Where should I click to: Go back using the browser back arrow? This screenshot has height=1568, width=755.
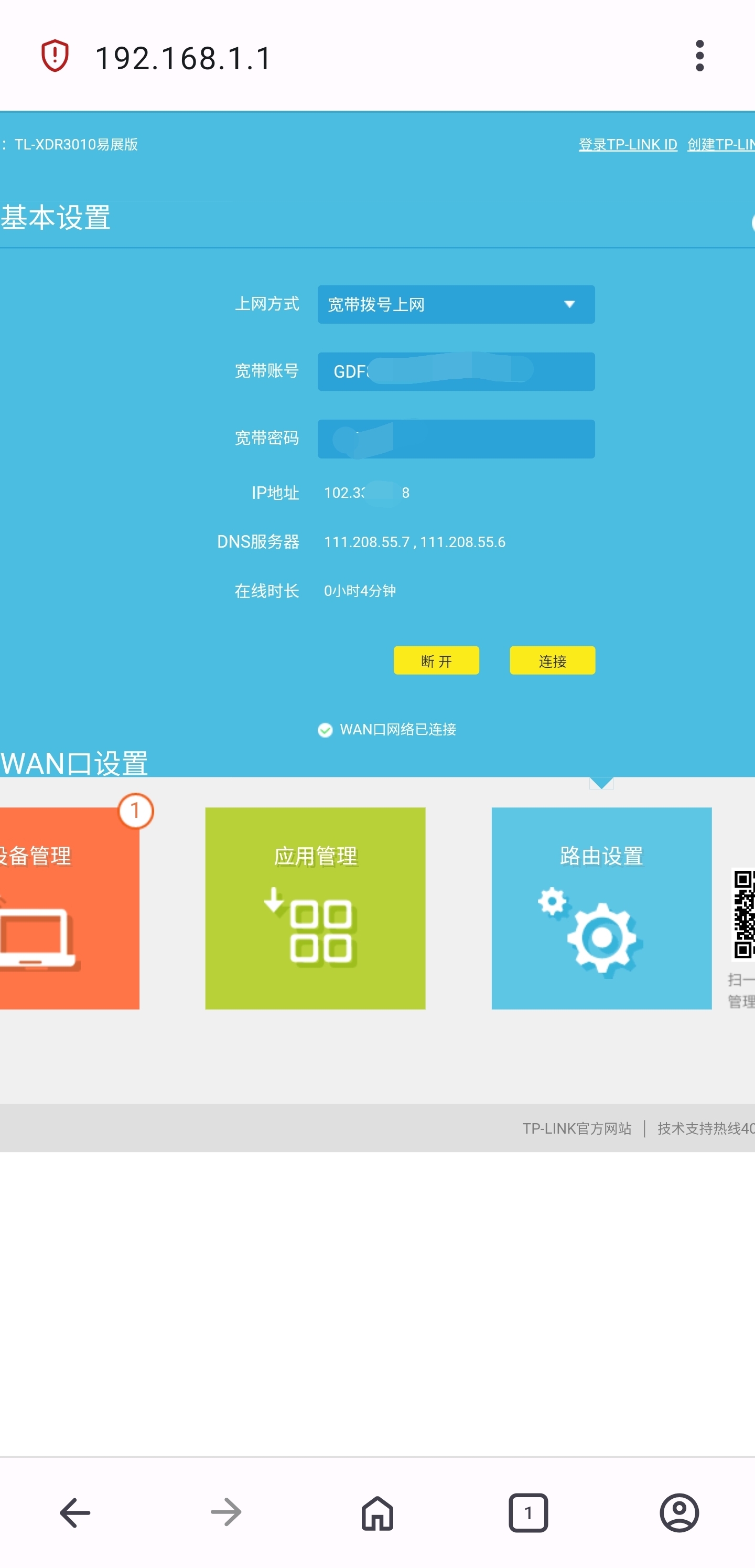pos(75,1512)
